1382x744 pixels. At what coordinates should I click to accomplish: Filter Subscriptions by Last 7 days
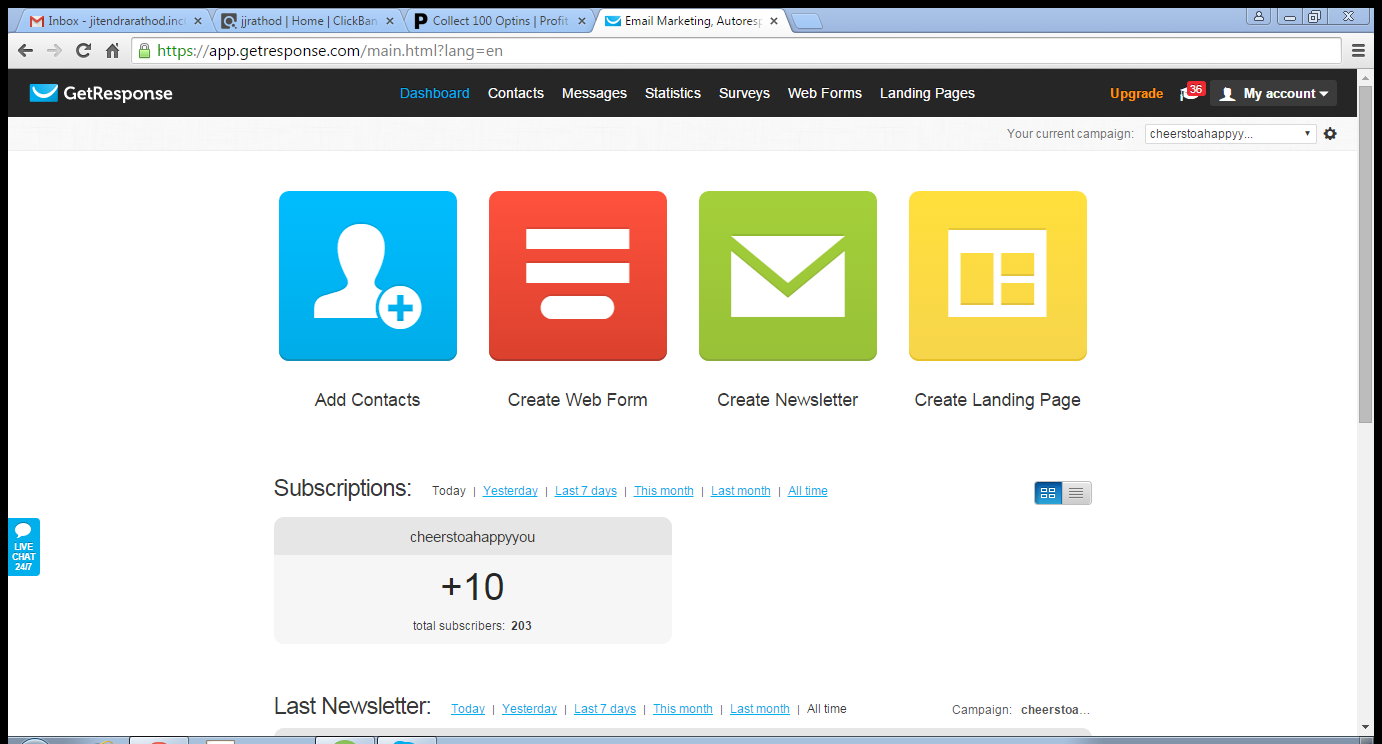click(x=586, y=491)
